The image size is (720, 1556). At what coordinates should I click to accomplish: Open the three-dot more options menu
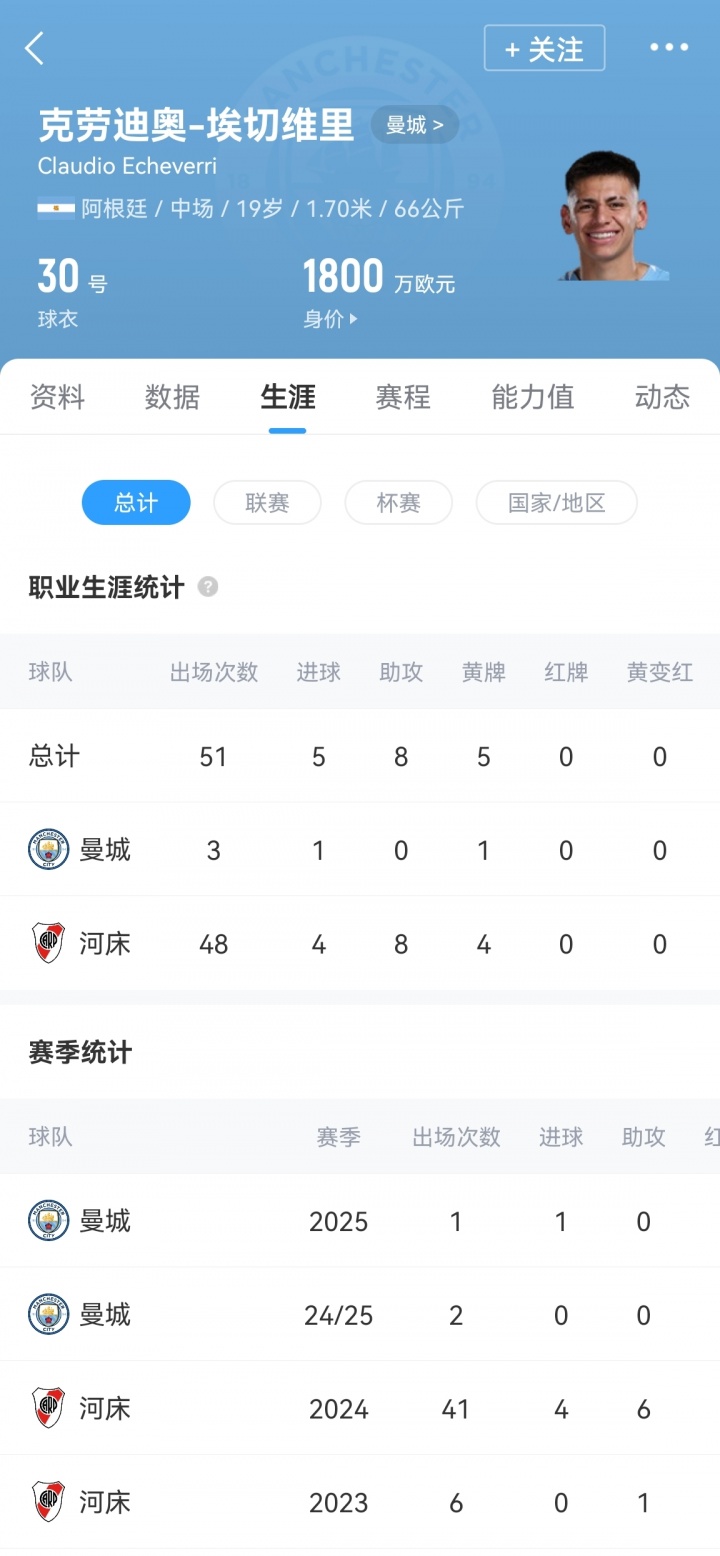pos(669,47)
